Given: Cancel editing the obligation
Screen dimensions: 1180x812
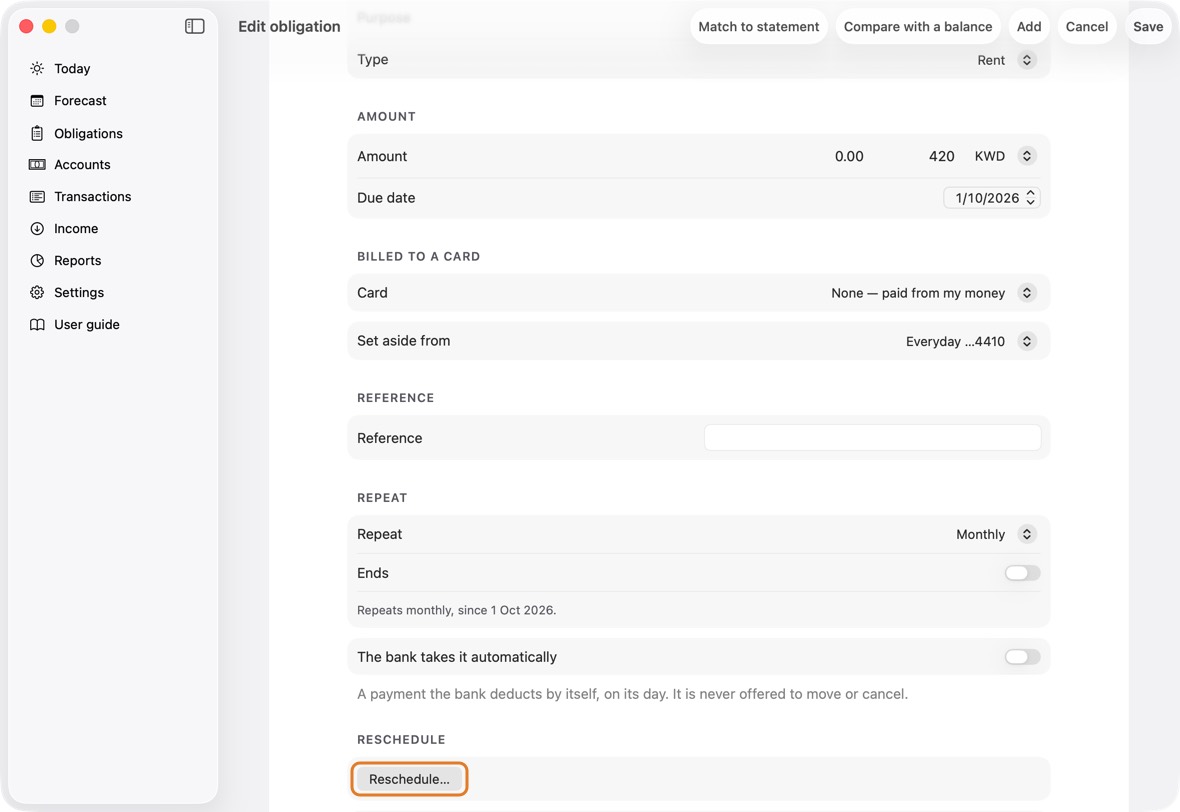Looking at the screenshot, I should [1087, 26].
